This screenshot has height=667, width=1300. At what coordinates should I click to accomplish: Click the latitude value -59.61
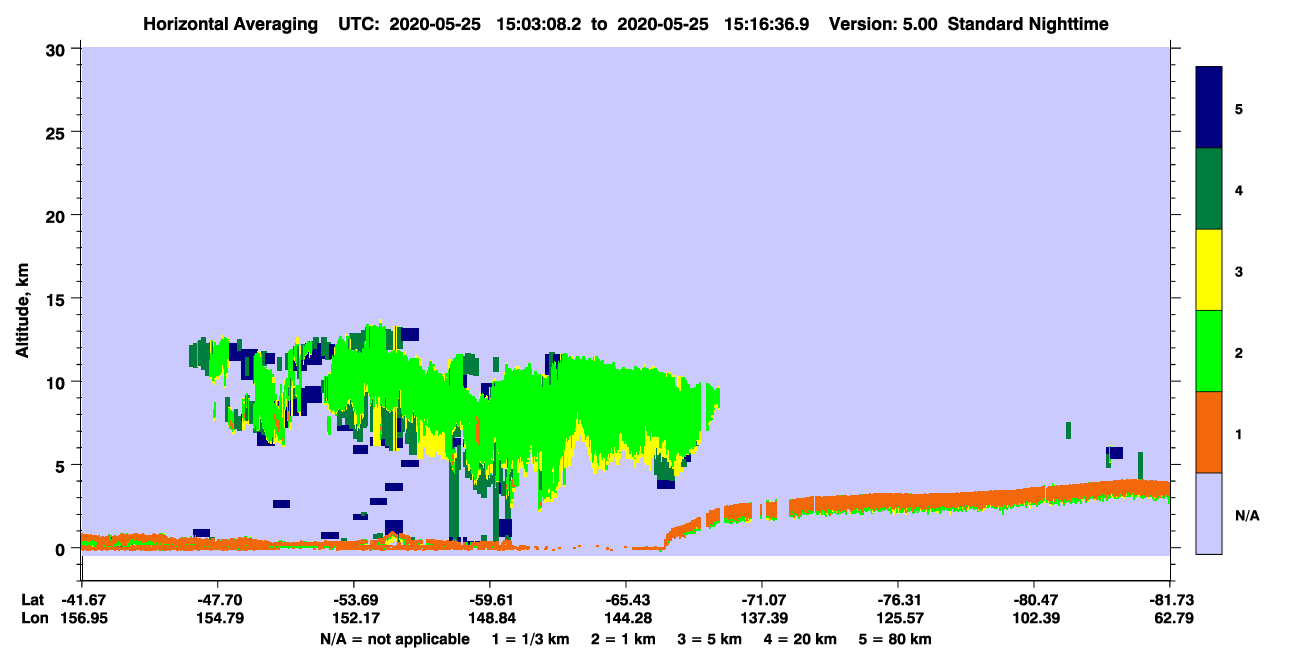click(489, 600)
